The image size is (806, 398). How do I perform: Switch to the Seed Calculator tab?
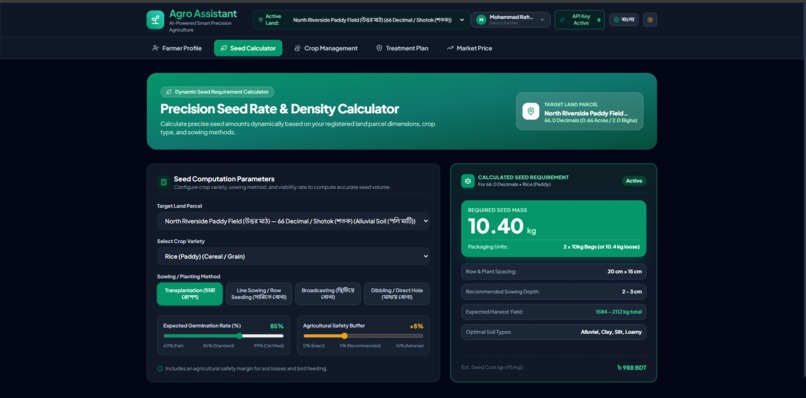click(x=248, y=48)
